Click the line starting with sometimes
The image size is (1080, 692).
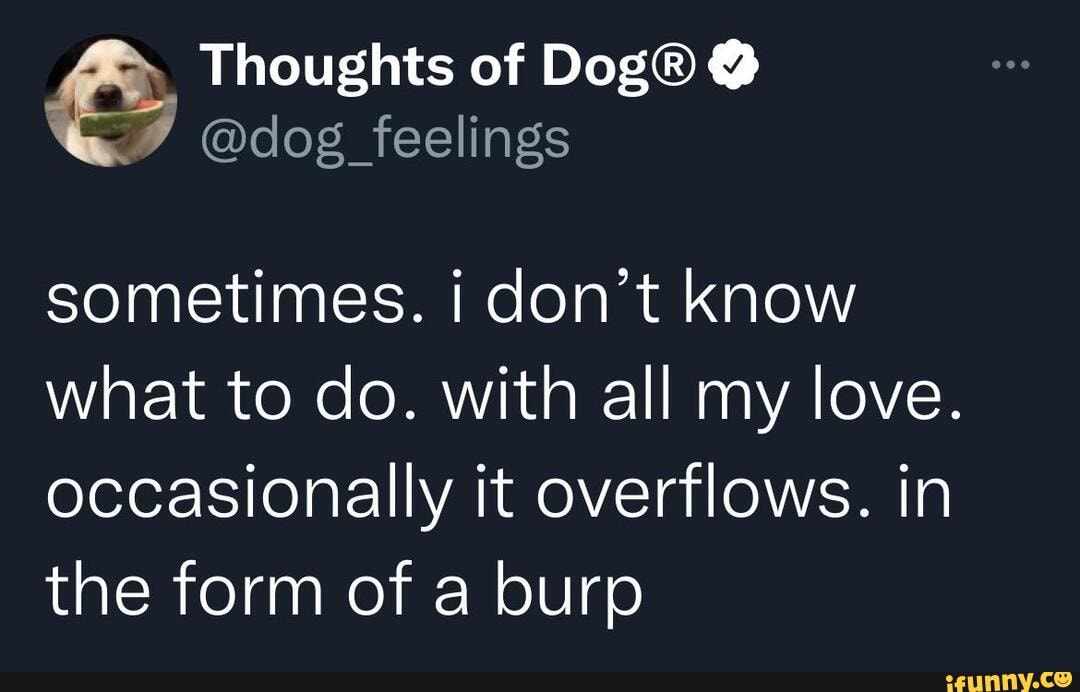(x=450, y=297)
